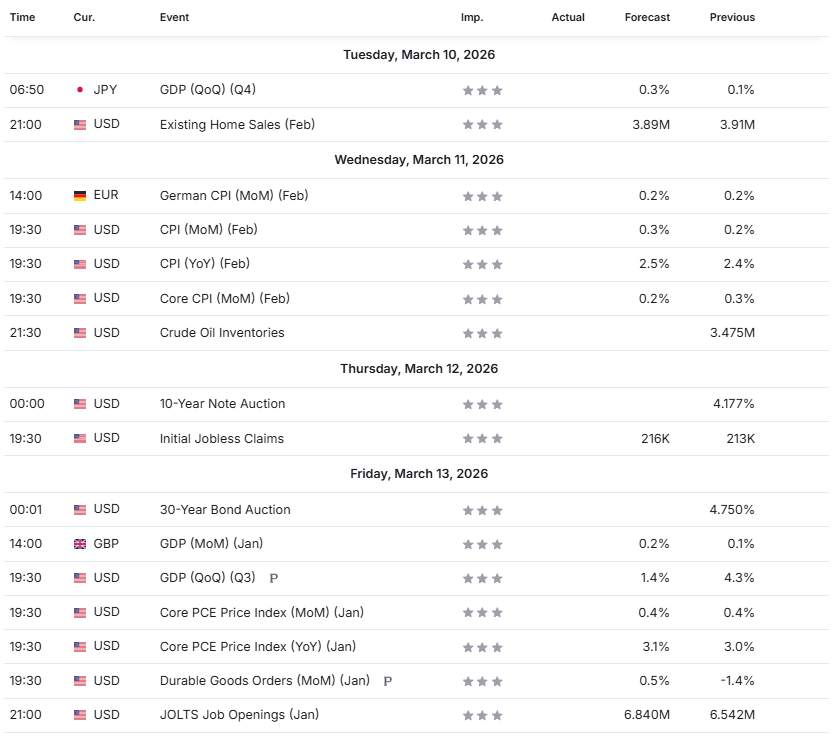Open the Core PCE Price Index (YoY) event
This screenshot has width=833, height=736.
pyautogui.click(x=257, y=647)
